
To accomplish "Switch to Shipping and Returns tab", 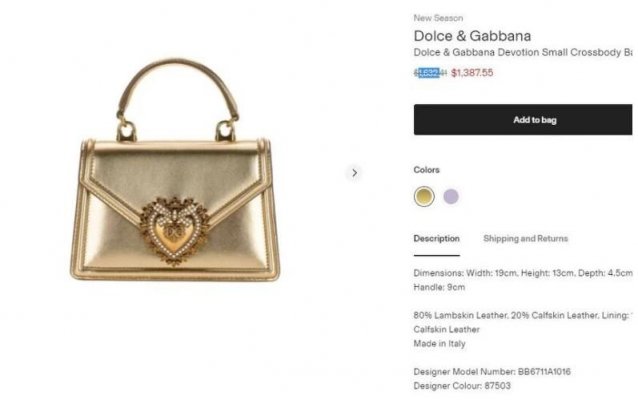I will click(525, 239).
